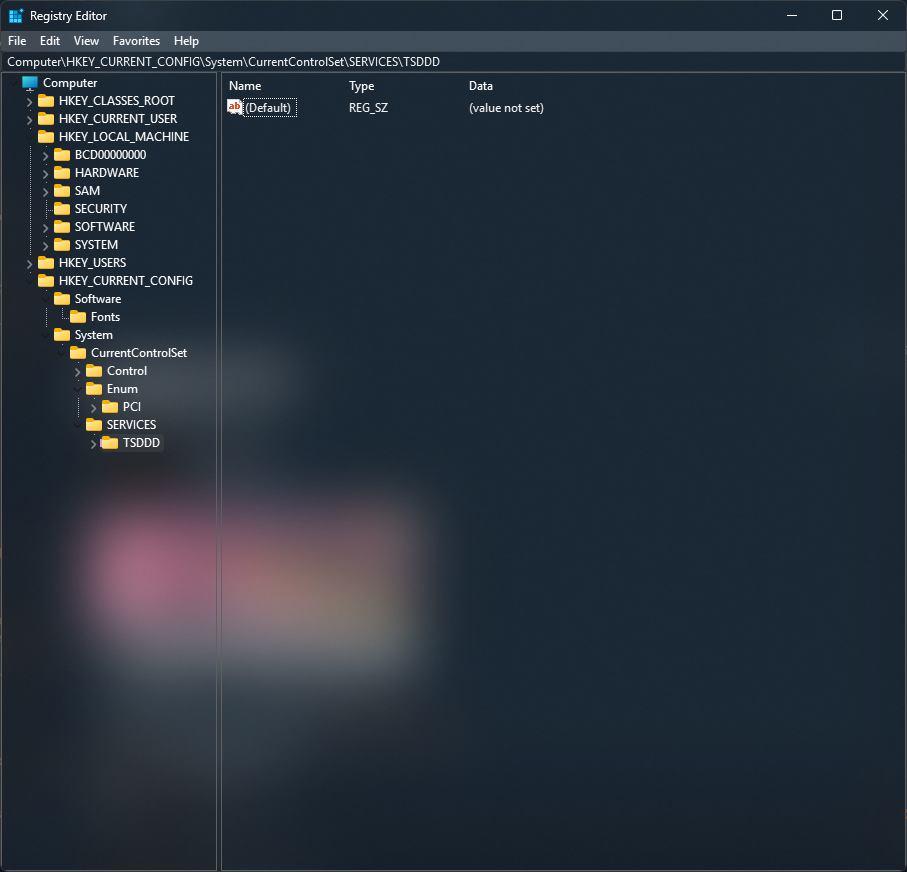Select the (Default) value entry

pos(269,108)
